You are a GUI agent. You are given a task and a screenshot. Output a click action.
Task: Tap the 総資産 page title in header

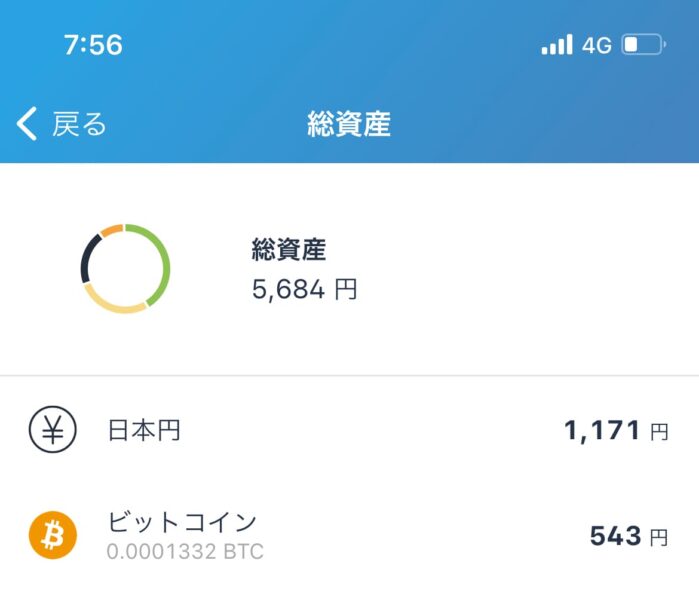(x=349, y=124)
